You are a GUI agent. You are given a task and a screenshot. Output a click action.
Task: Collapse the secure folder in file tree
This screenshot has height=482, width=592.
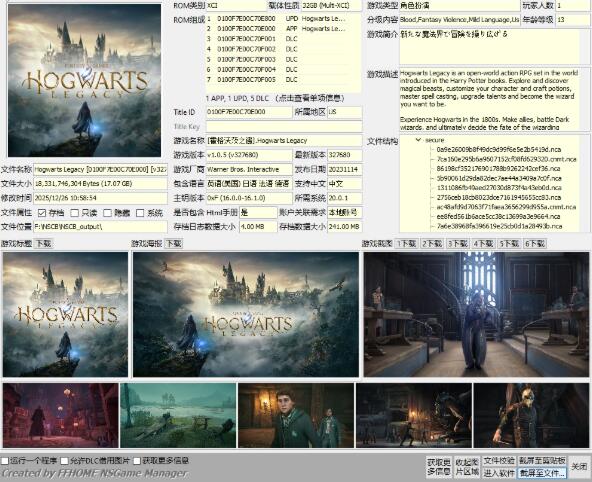418,140
